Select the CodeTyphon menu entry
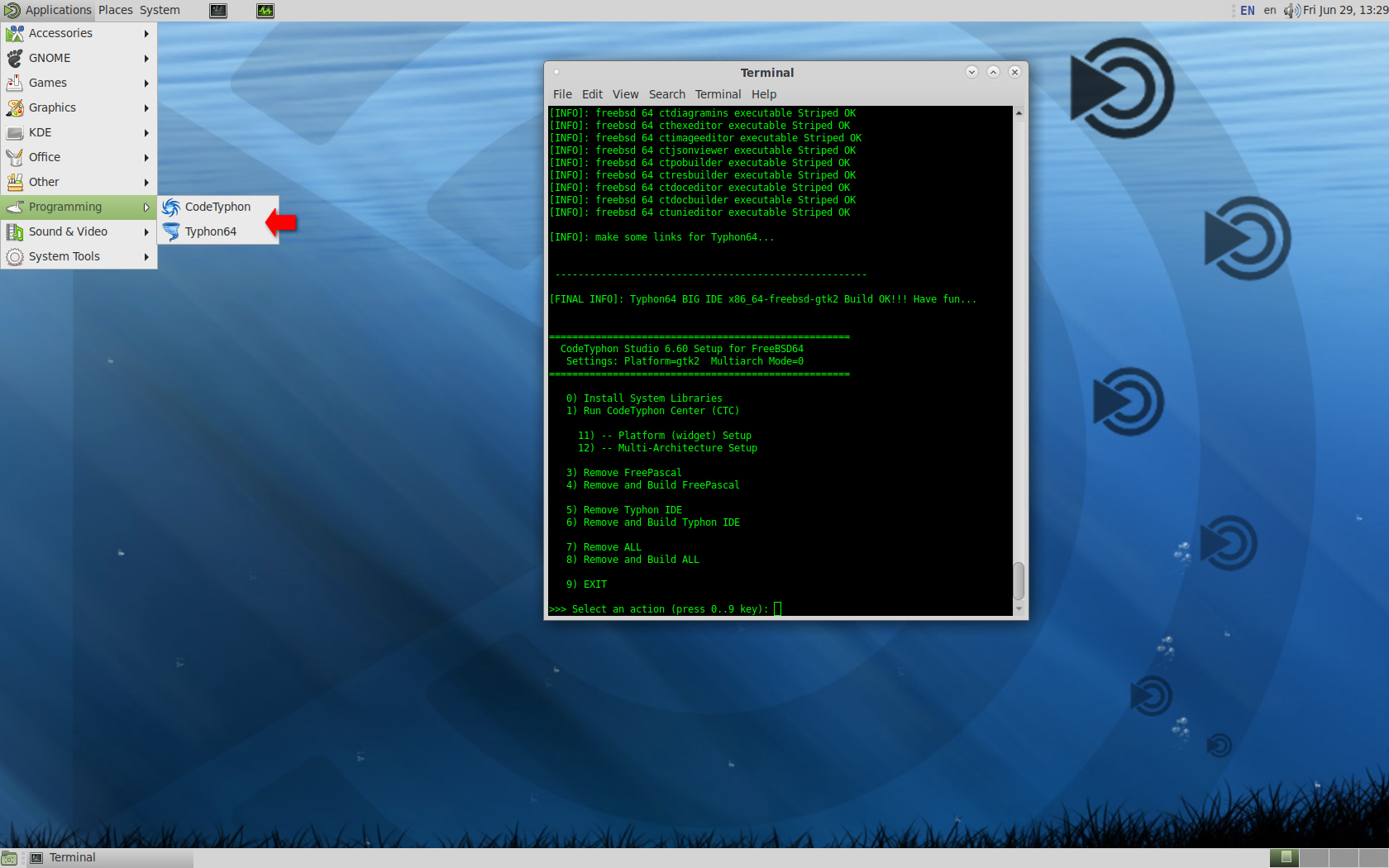Screen dimensions: 1389x868 coord(218,207)
